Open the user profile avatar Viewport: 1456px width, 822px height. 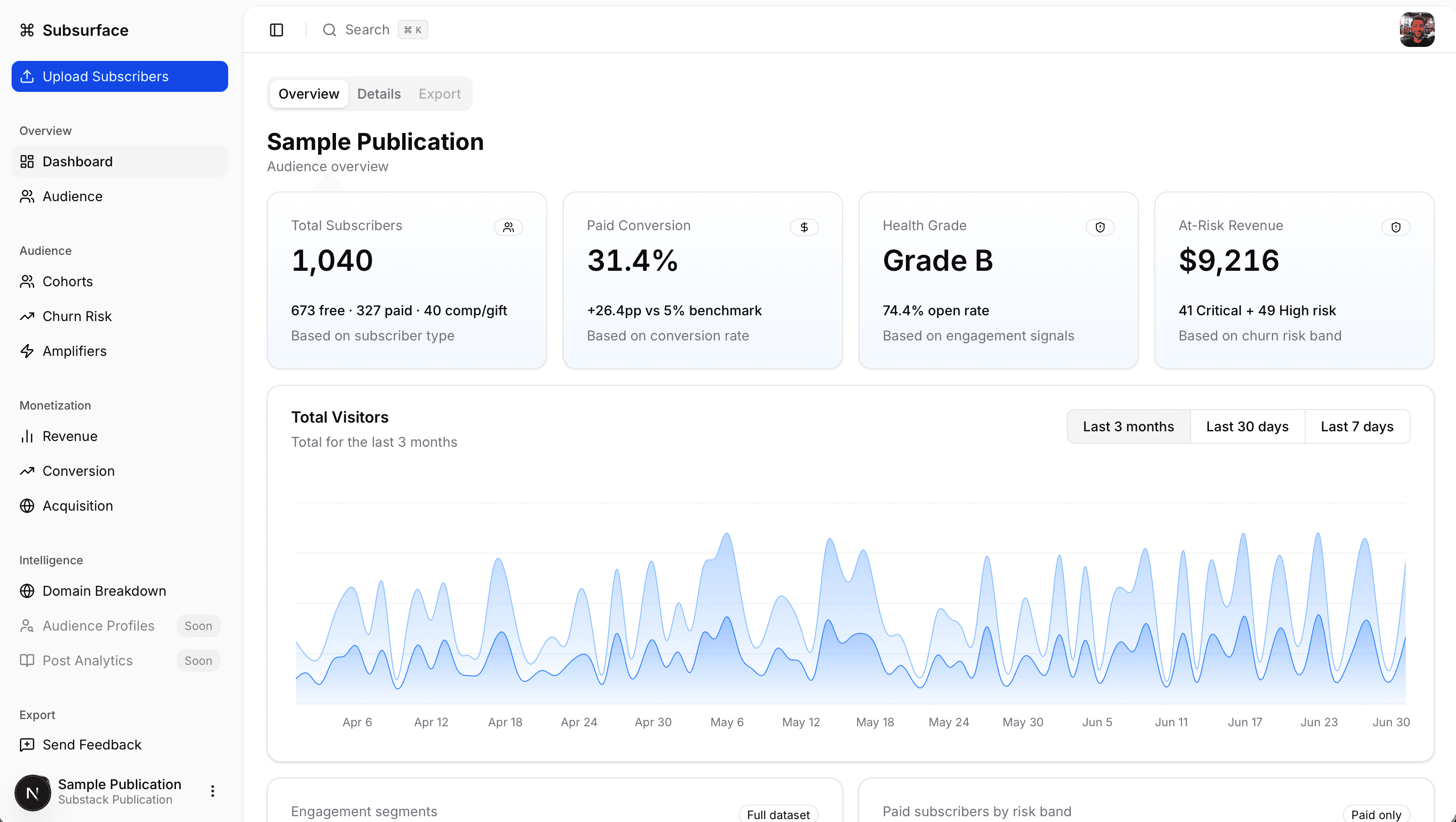click(x=1416, y=30)
